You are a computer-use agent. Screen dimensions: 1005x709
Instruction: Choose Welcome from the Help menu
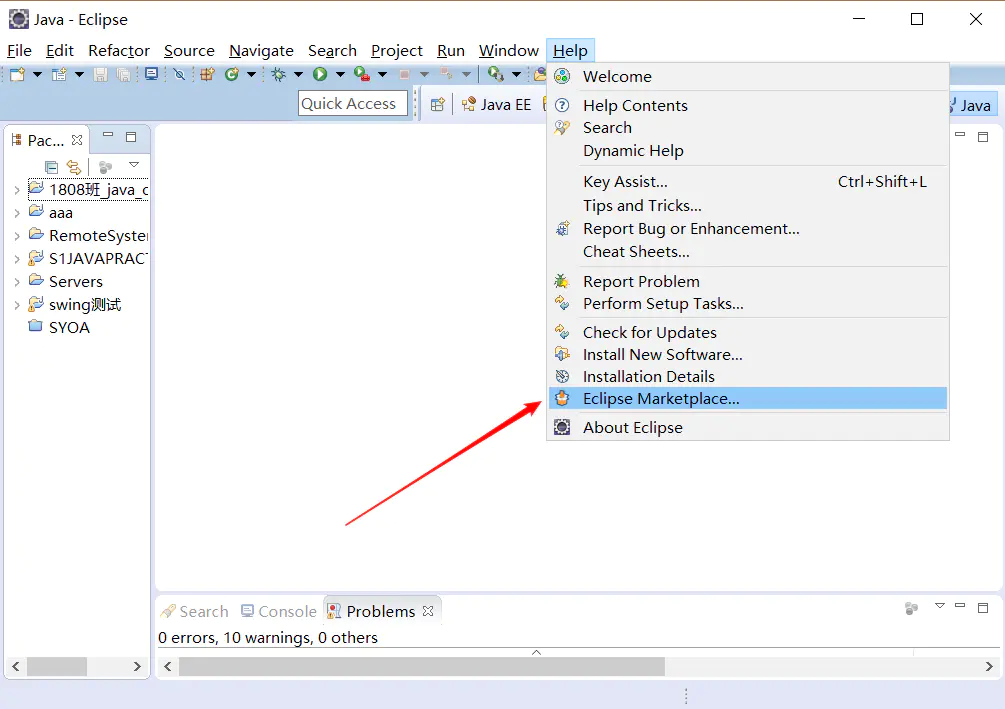(748, 76)
